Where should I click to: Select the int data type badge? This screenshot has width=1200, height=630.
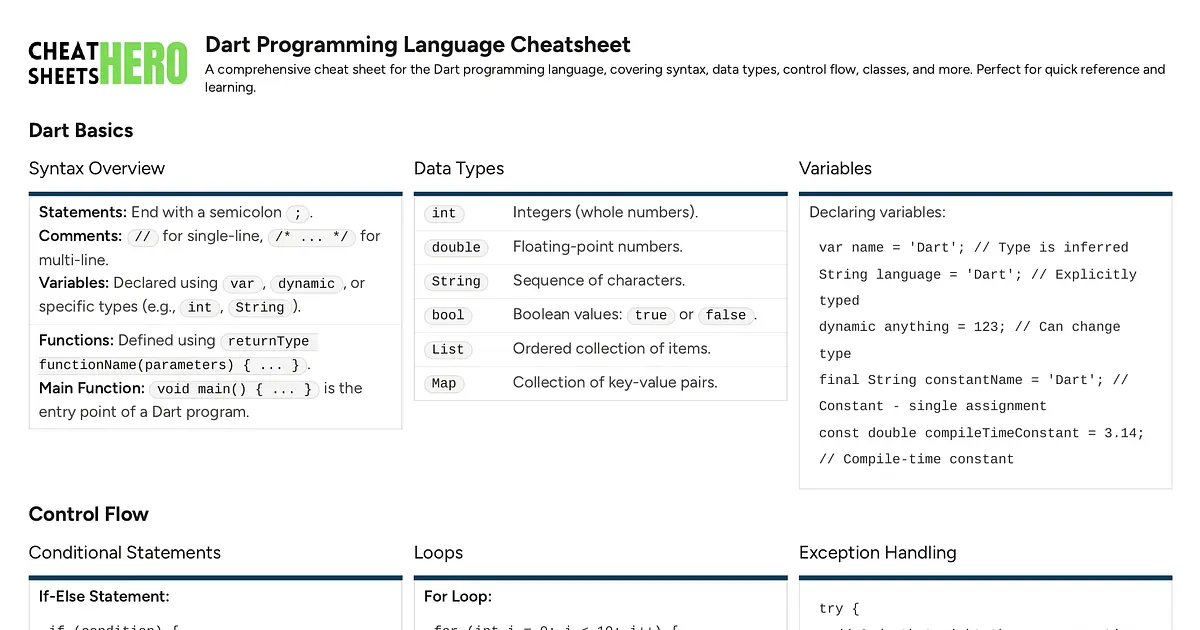click(443, 213)
